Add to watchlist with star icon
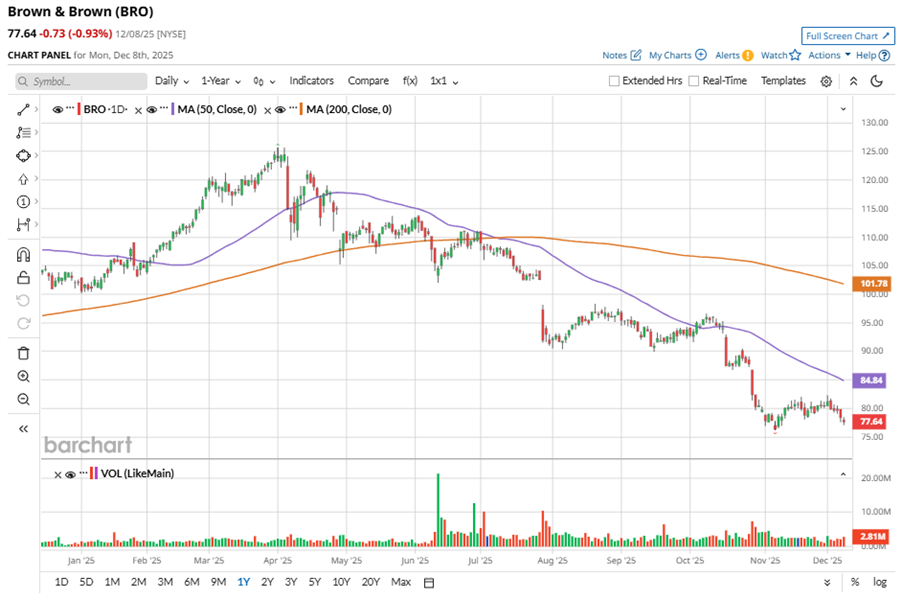The height and width of the screenshot is (599, 902). tap(795, 55)
